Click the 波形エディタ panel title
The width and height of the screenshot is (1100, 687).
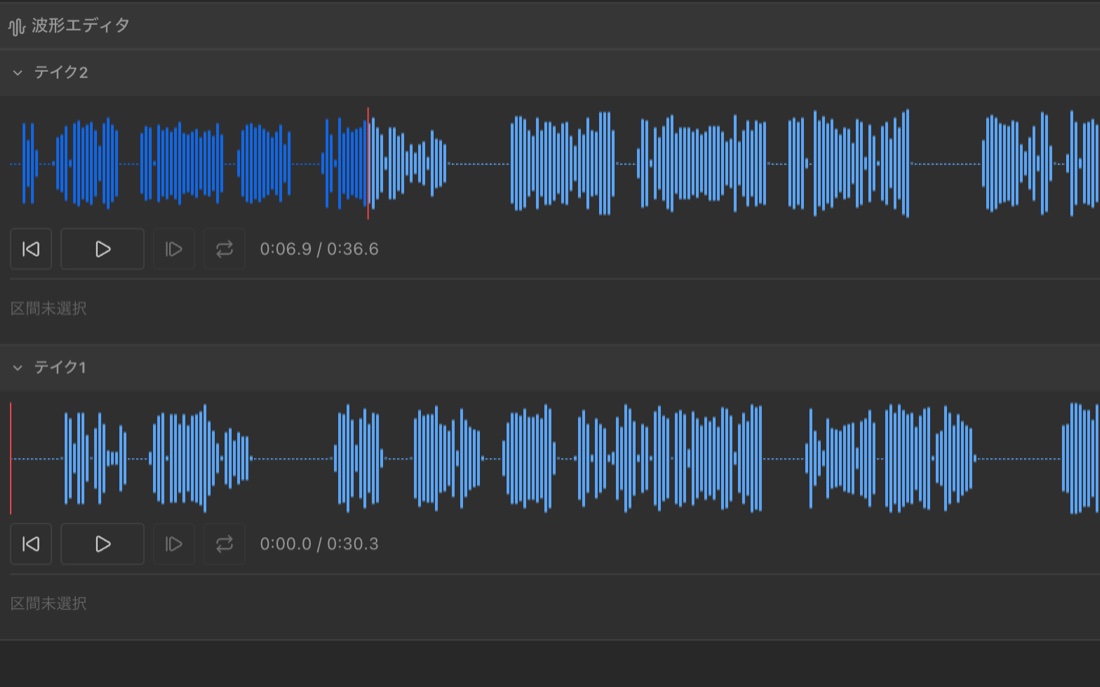coord(81,26)
